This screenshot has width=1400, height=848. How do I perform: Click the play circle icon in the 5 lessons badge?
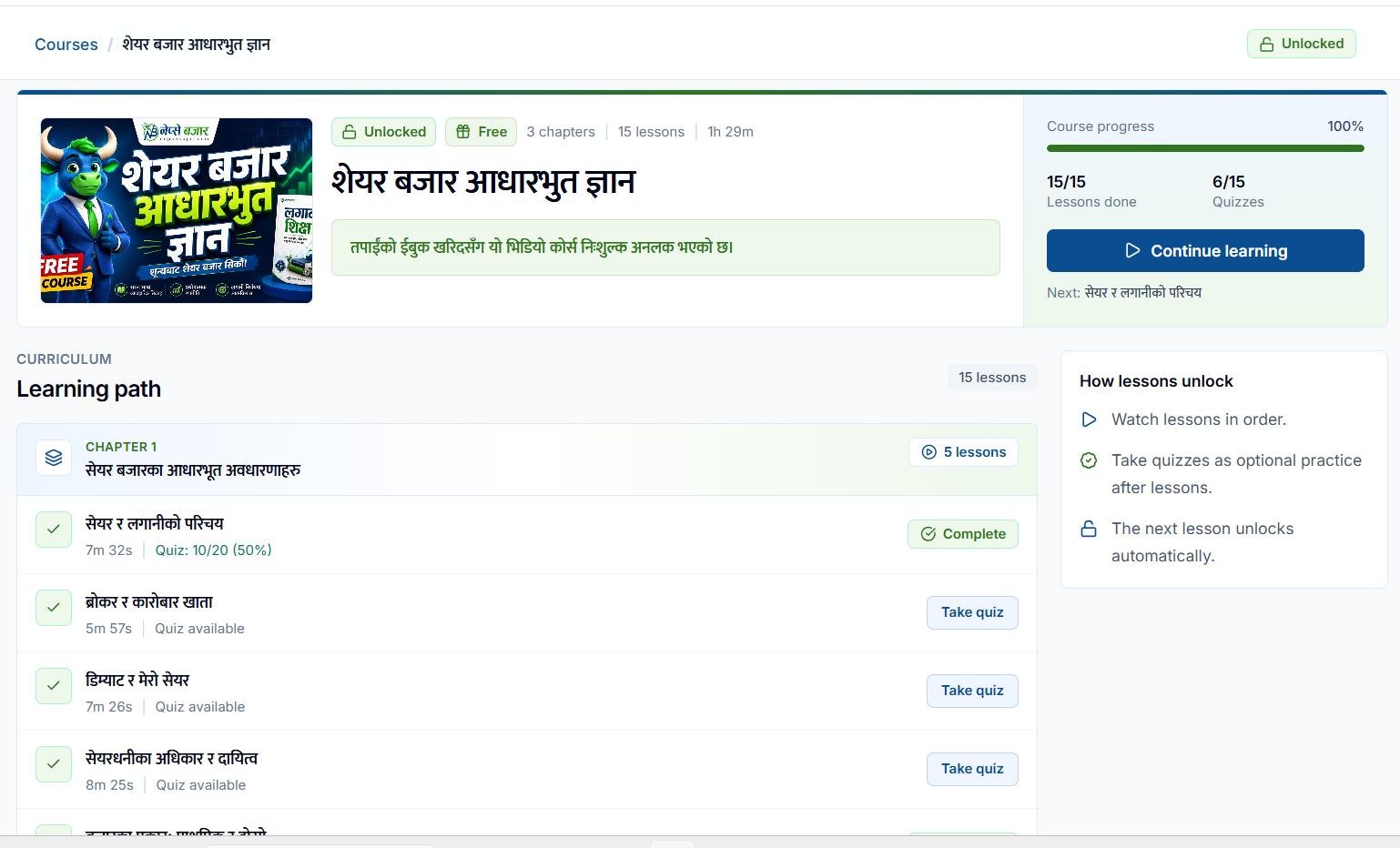pyautogui.click(x=929, y=452)
